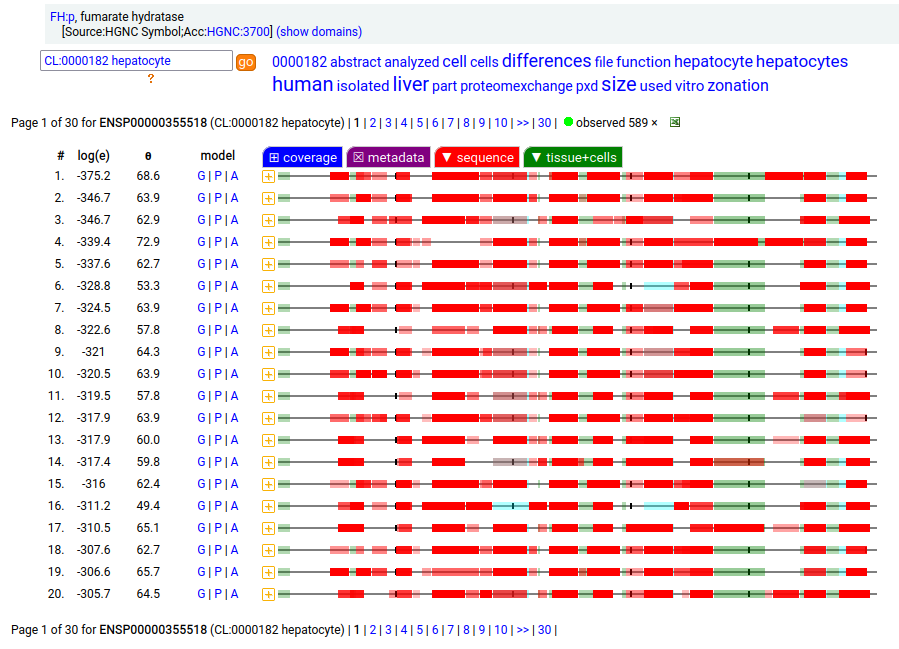899x649 pixels.
Task: Expand row 14 plus icon
Action: click(268, 462)
